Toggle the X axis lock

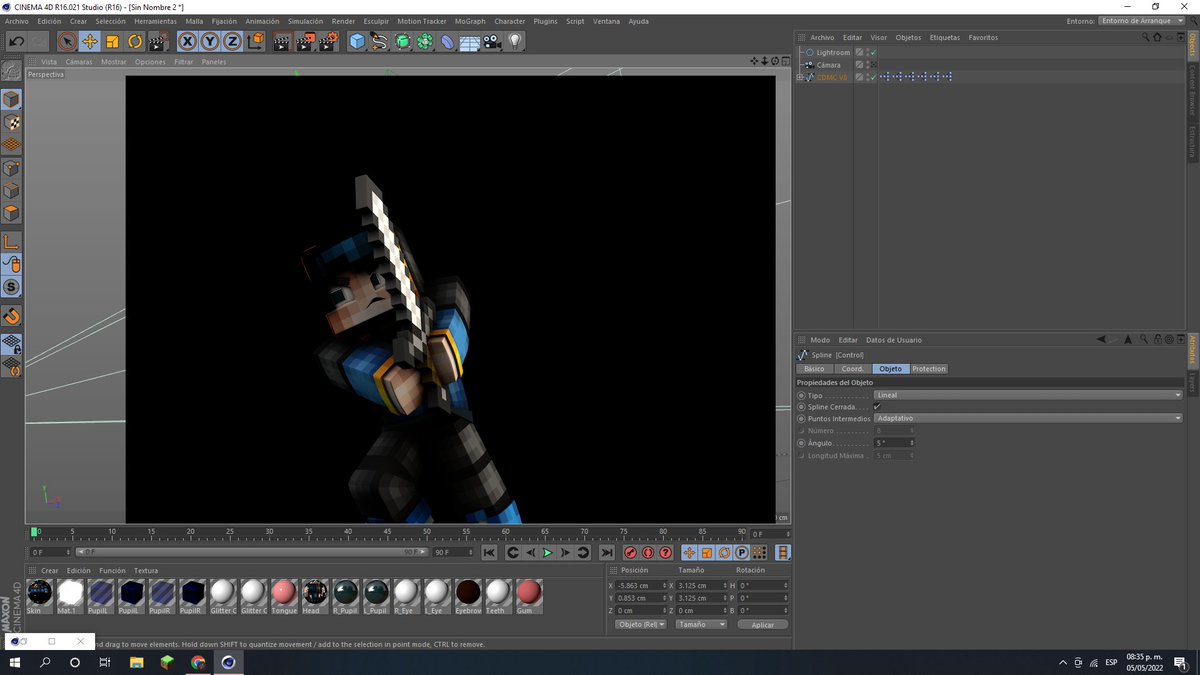pos(187,41)
